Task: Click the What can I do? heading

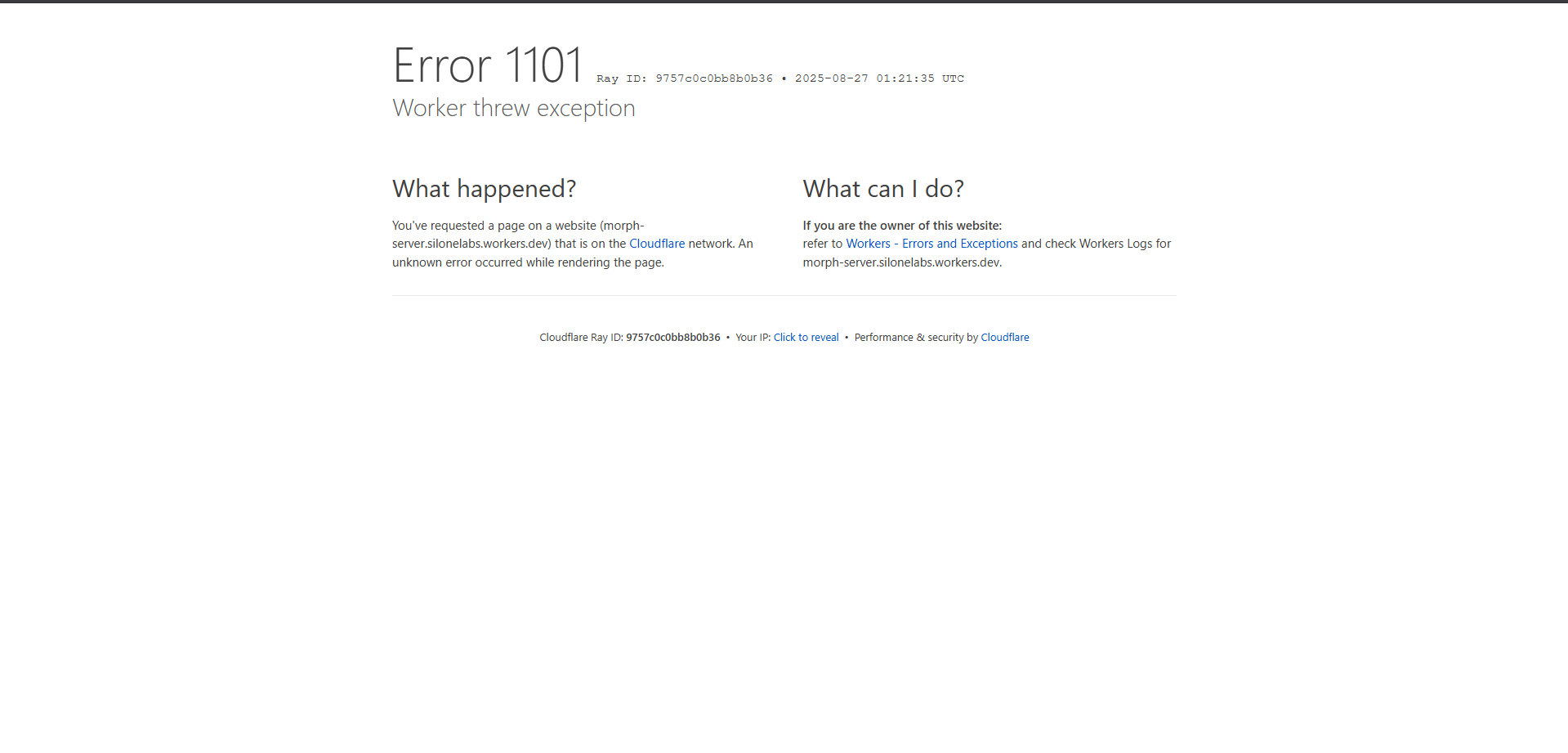Action: pyautogui.click(x=882, y=188)
